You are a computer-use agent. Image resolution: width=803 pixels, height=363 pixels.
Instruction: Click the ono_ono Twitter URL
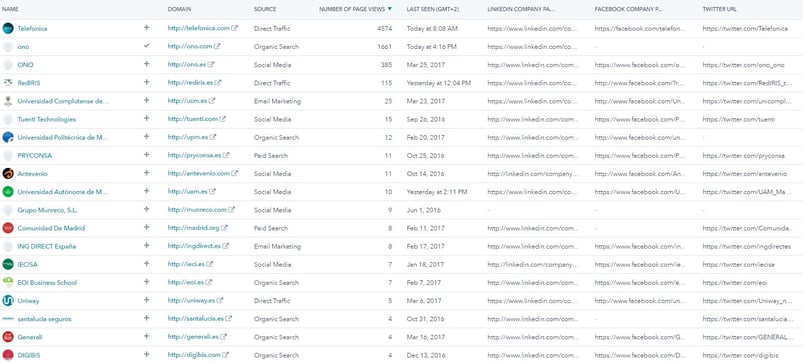point(744,65)
